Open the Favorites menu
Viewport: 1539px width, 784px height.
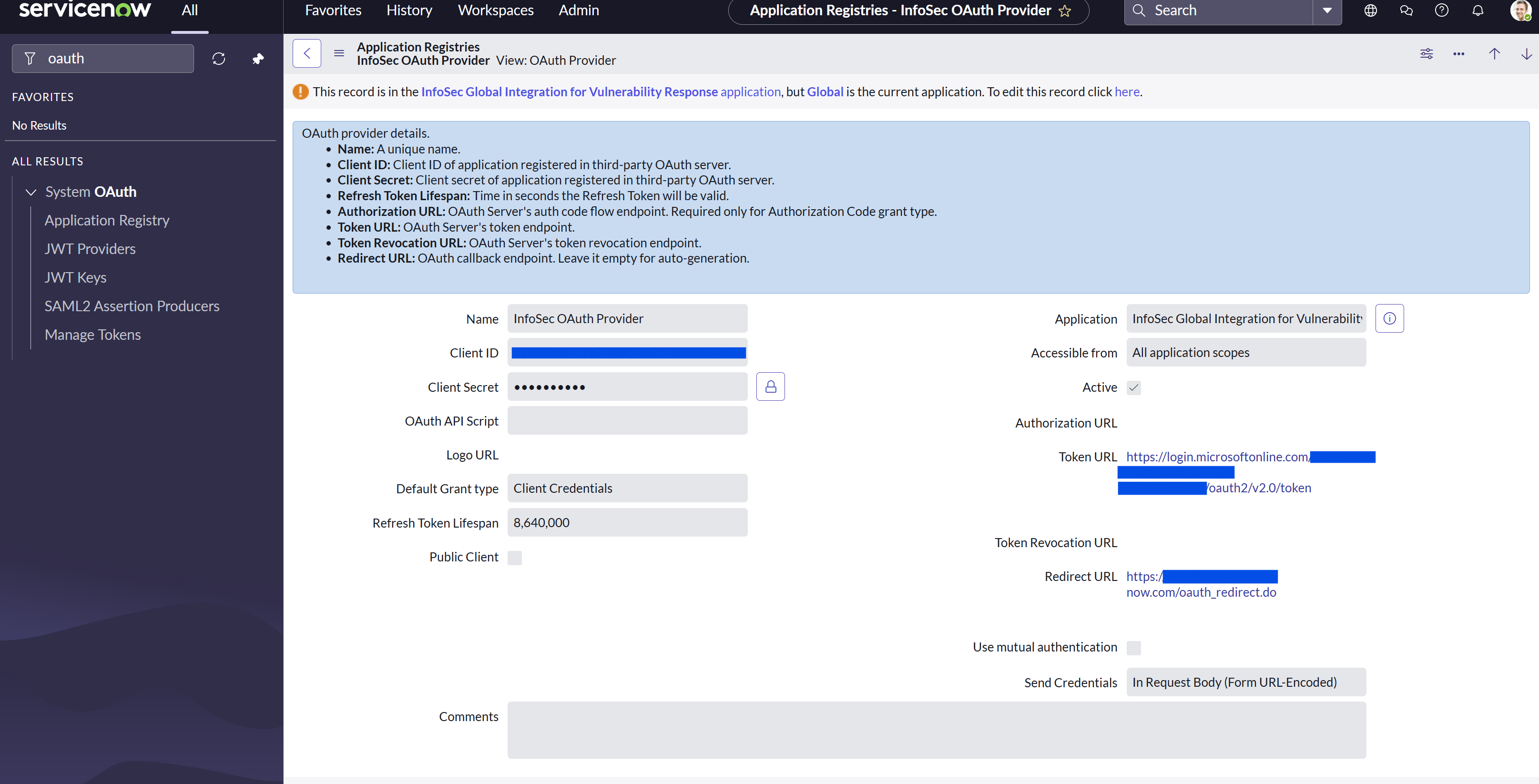tap(333, 11)
